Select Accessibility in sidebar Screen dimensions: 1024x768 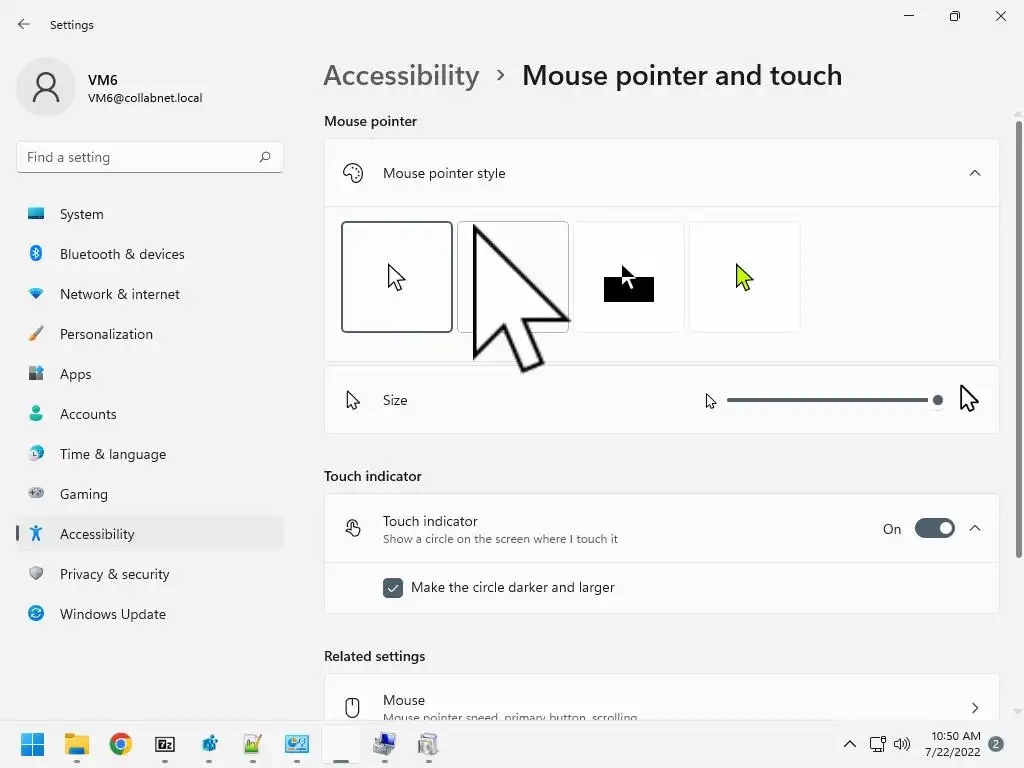[150, 534]
